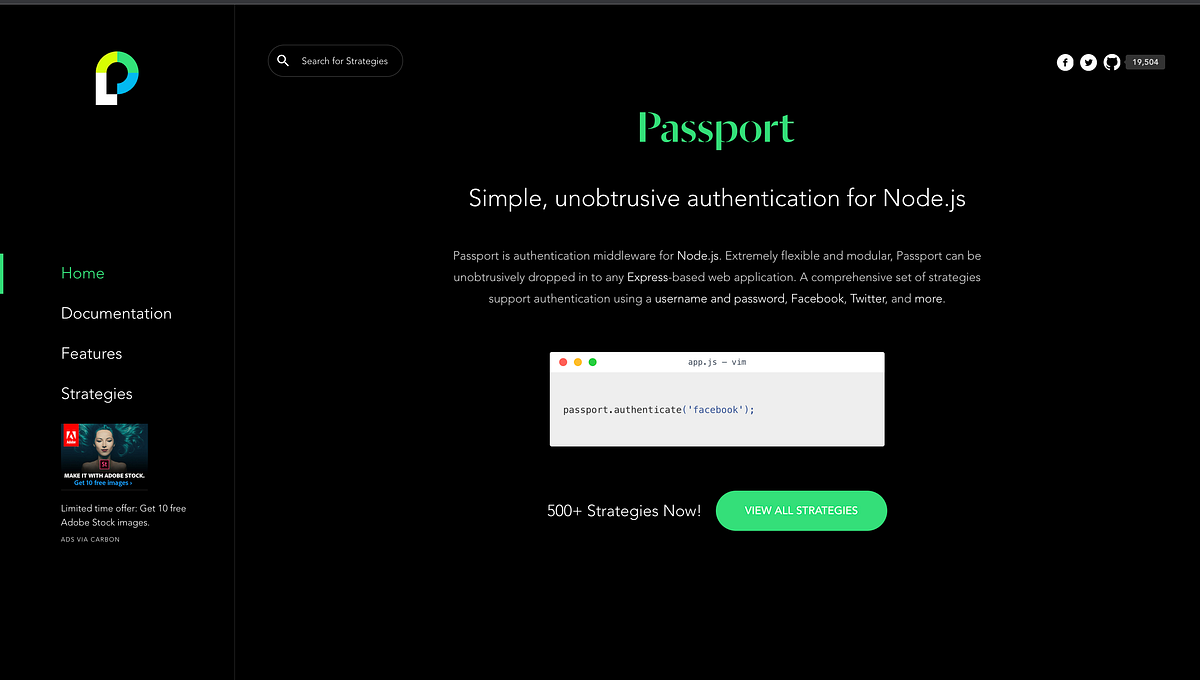Open Twitter via the header social icon
Screen dimensions: 1200x680
[x=1088, y=62]
